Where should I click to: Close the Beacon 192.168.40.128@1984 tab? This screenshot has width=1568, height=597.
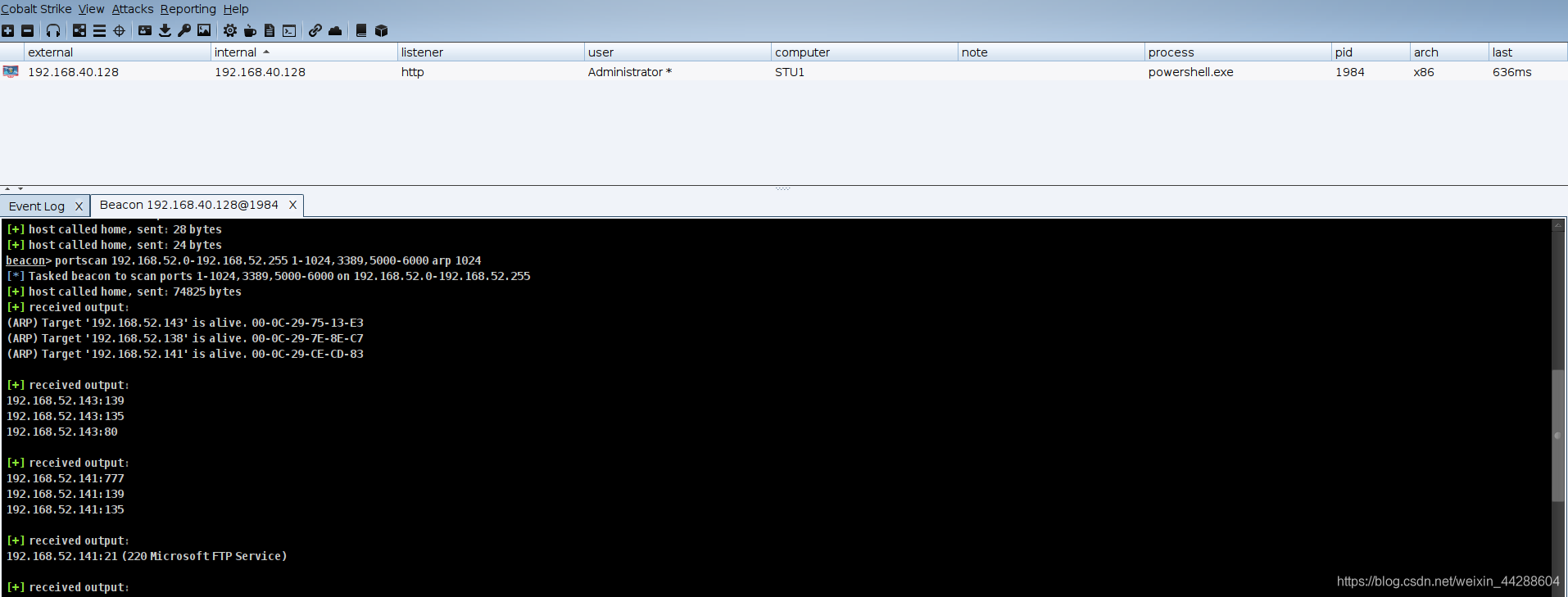click(x=292, y=205)
